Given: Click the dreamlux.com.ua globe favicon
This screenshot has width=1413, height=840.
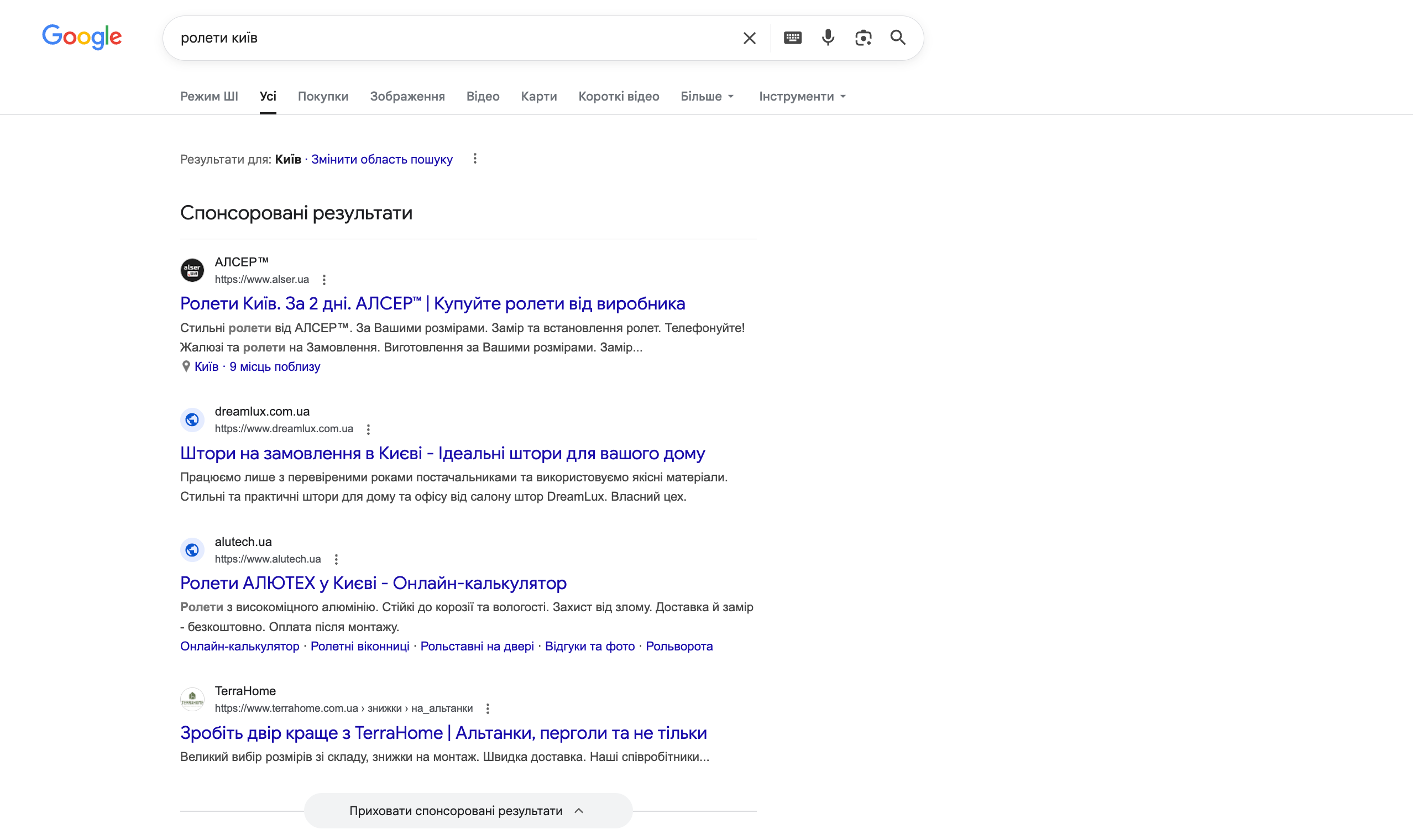Looking at the screenshot, I should pyautogui.click(x=192, y=419).
